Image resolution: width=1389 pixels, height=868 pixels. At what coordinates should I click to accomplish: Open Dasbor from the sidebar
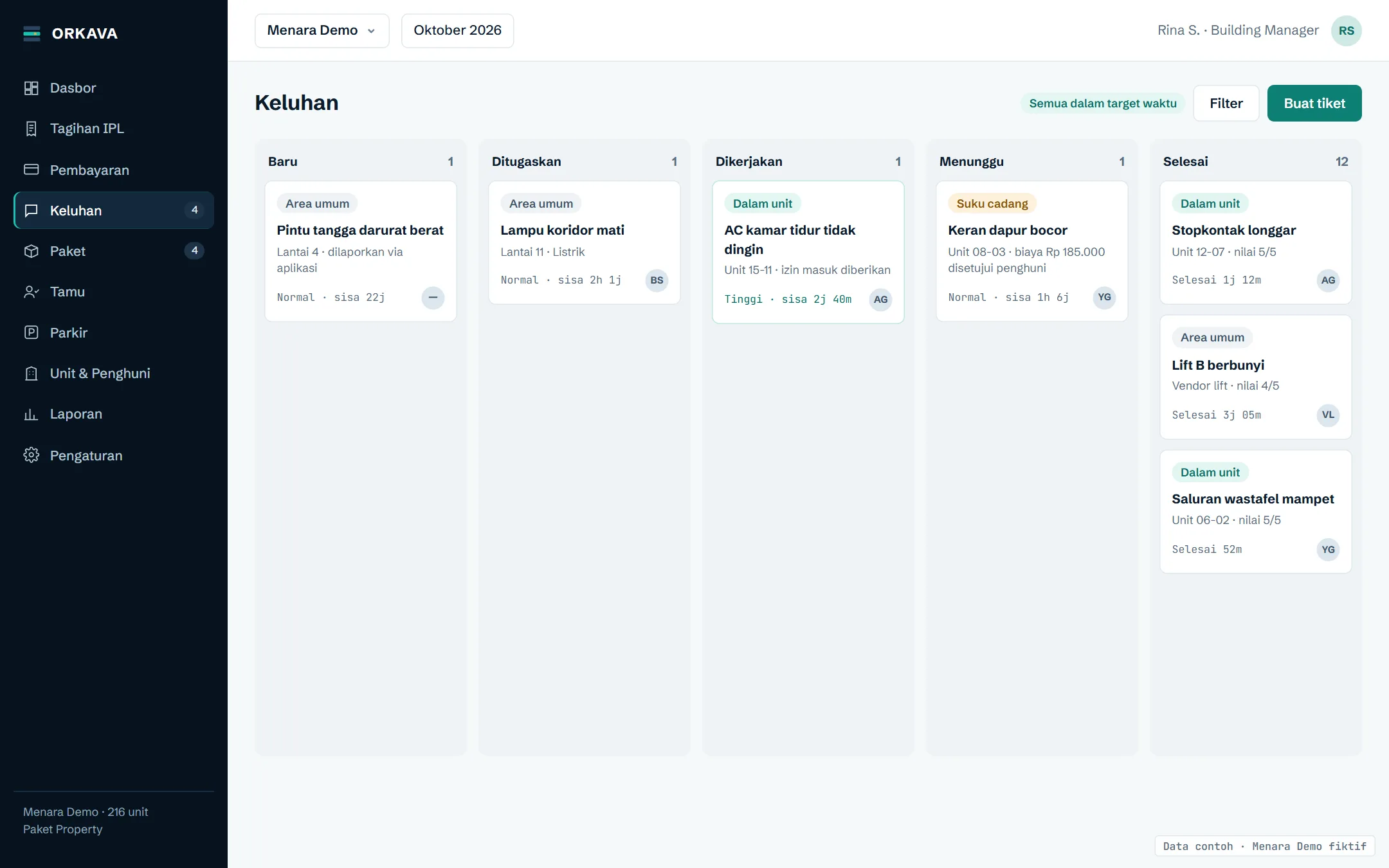(114, 88)
